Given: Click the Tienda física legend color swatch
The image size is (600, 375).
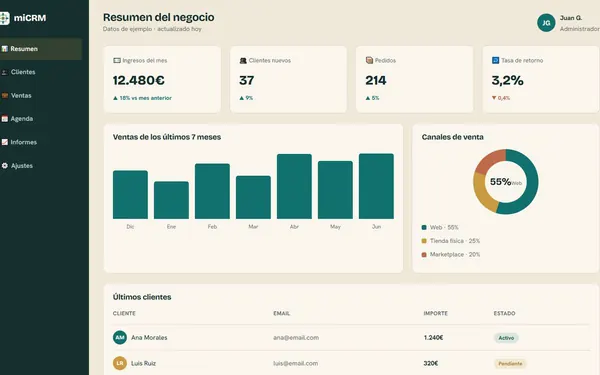Looking at the screenshot, I should click(x=424, y=241).
